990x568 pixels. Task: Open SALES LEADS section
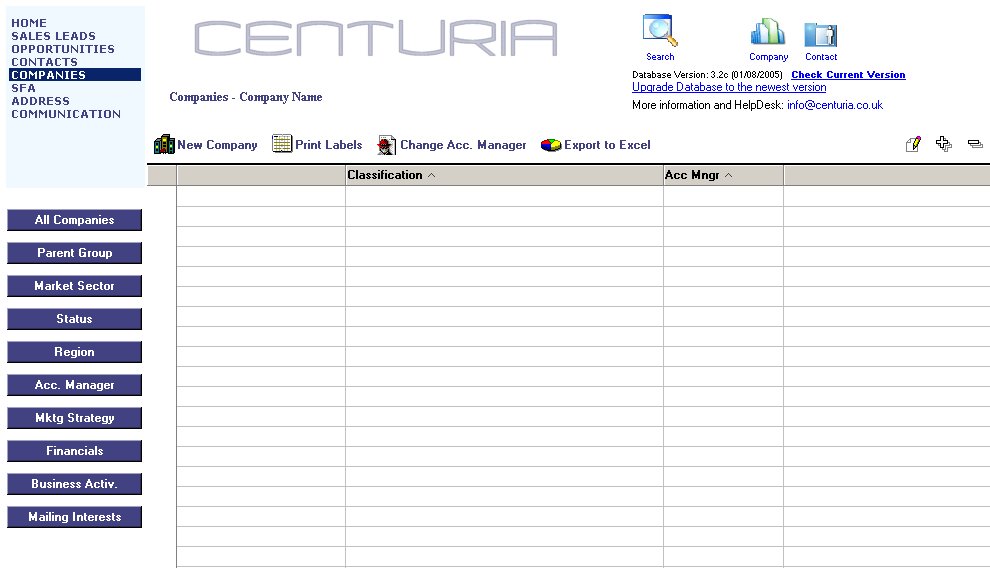pyautogui.click(x=54, y=36)
